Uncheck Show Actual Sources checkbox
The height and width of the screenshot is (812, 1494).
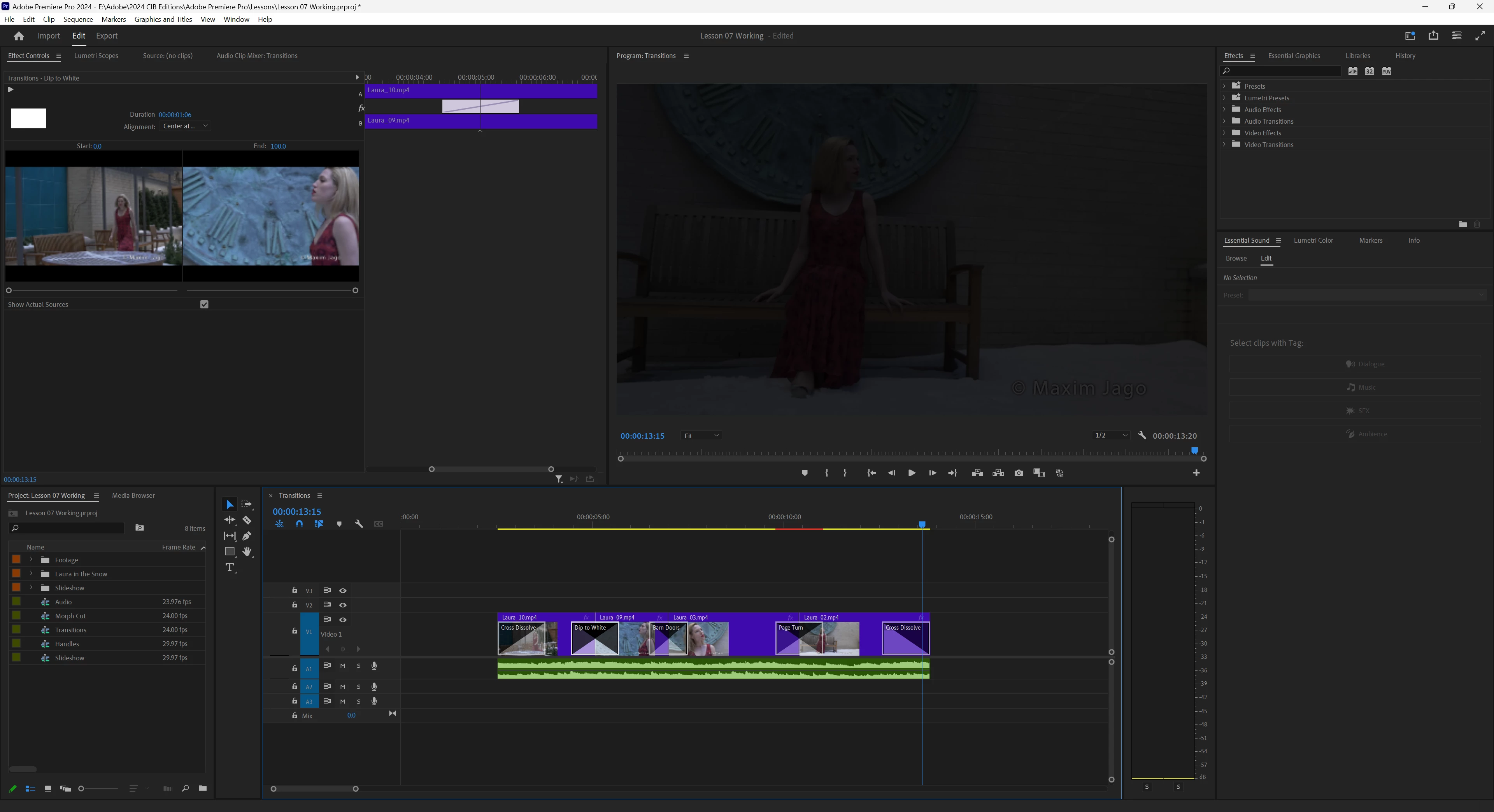(204, 304)
